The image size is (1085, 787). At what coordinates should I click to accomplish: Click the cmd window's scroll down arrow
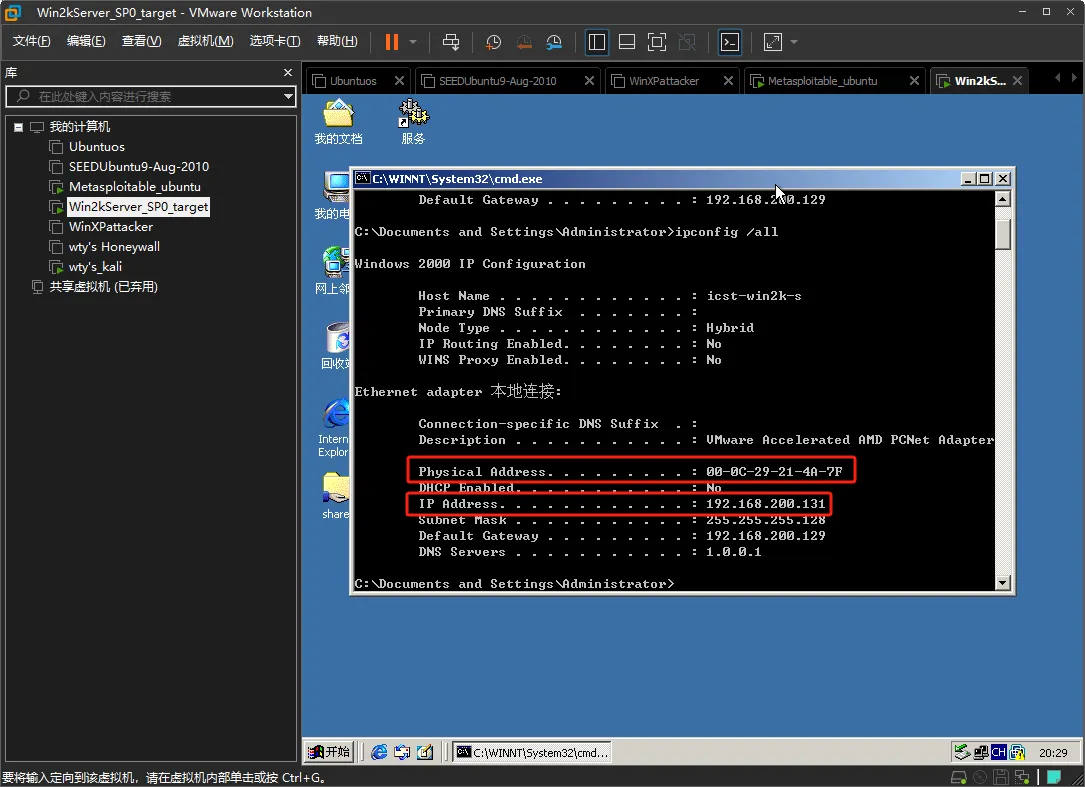tap(1003, 583)
